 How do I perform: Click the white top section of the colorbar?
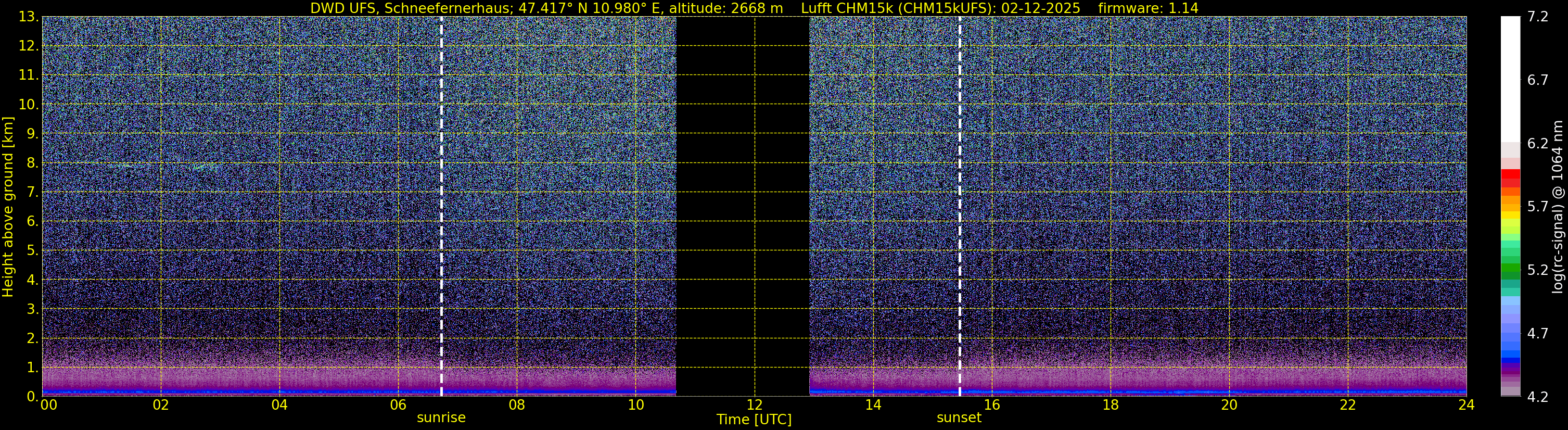coord(1510,79)
